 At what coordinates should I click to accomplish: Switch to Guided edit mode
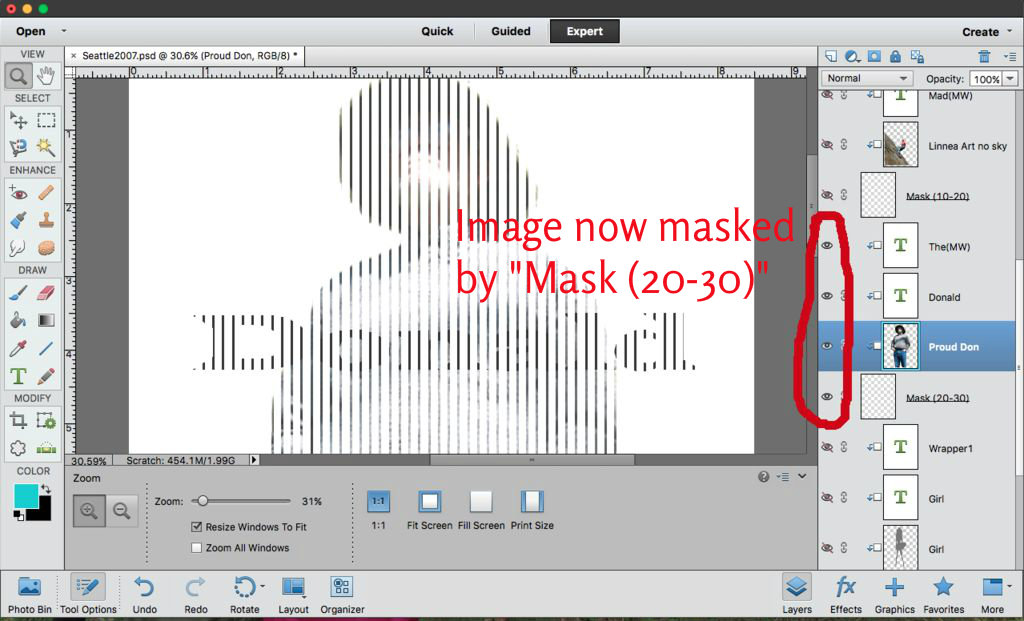point(511,31)
